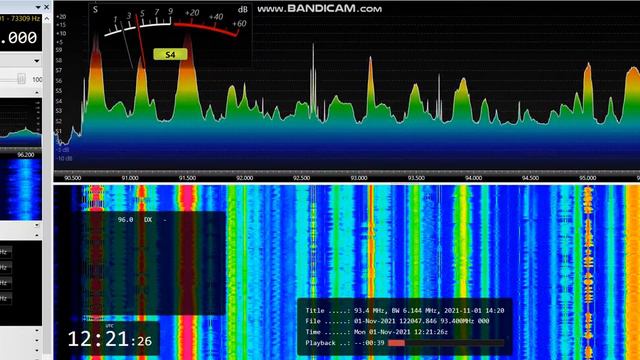Click the Playback --:00:39 text
The width and height of the screenshot is (640, 360).
345,343
